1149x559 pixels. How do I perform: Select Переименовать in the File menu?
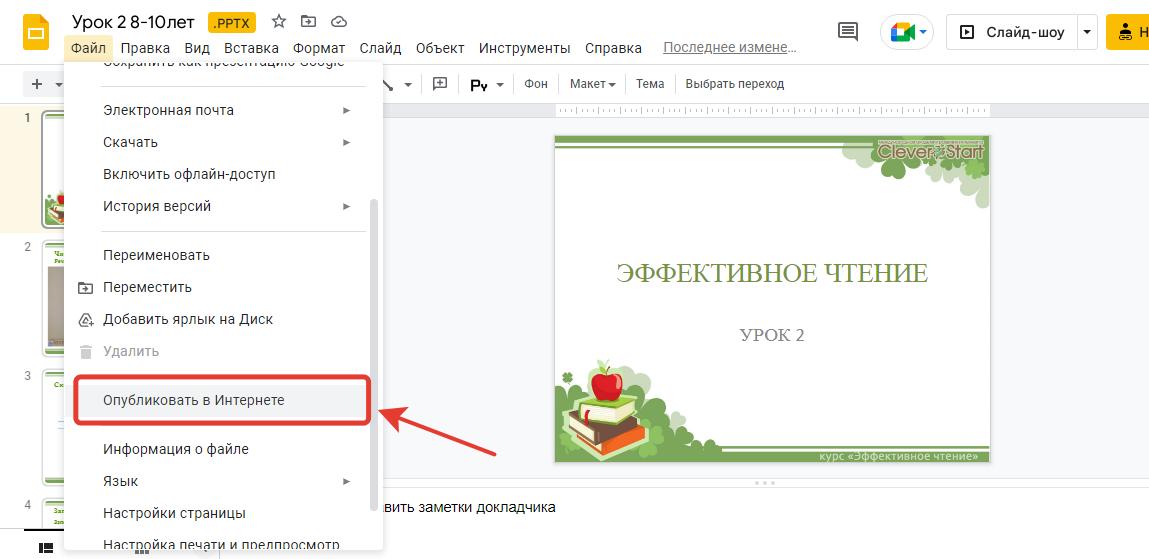pos(223,255)
